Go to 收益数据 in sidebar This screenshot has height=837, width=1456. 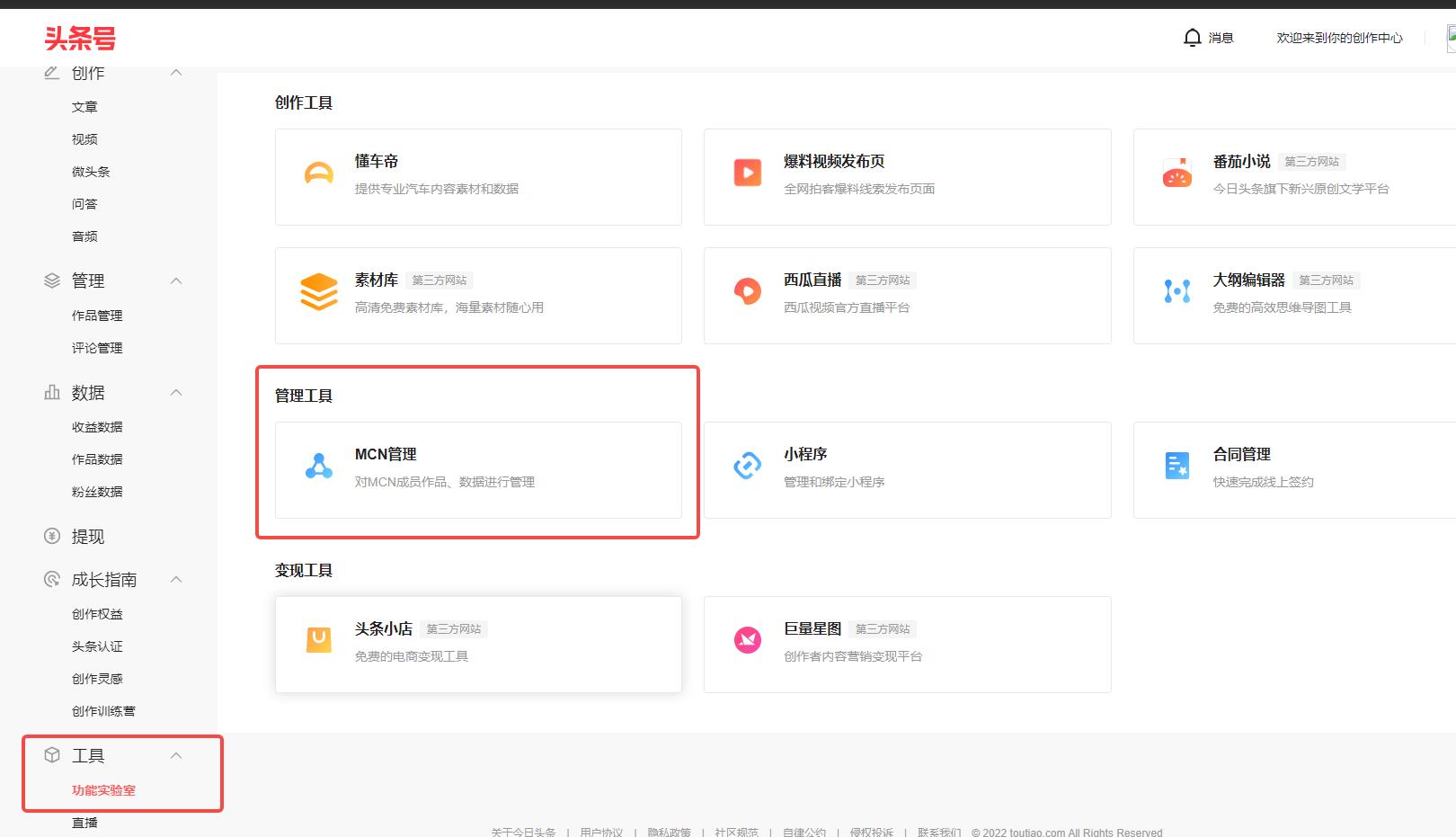point(97,427)
